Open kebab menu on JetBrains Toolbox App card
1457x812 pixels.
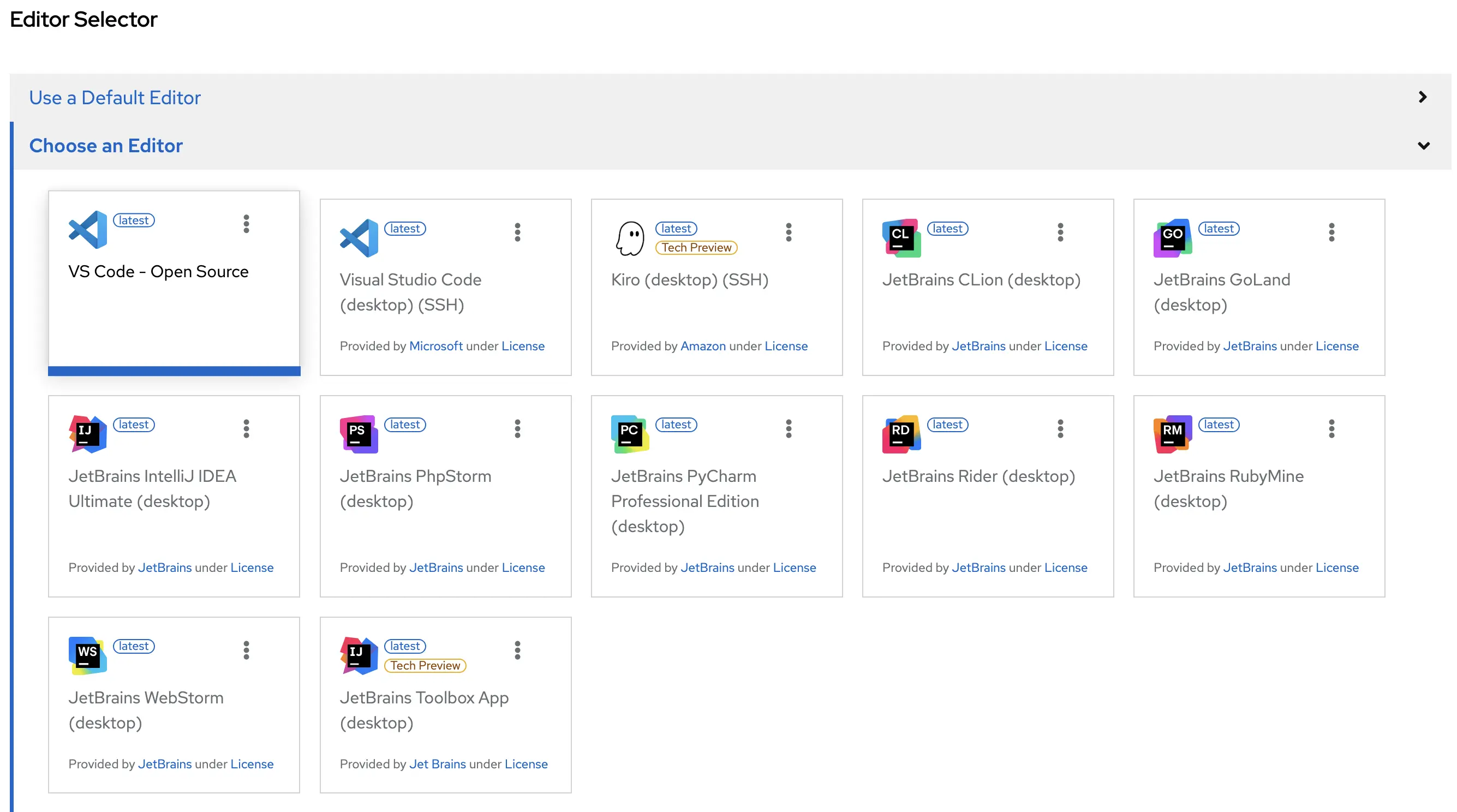point(517,650)
